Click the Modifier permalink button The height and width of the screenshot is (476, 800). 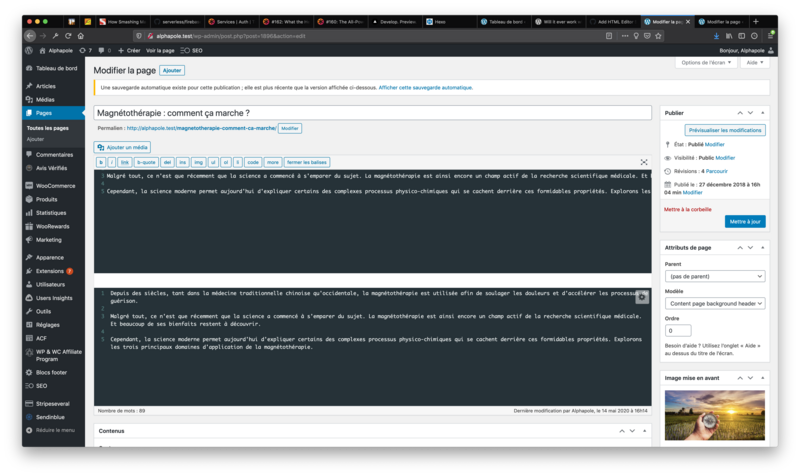tap(290, 128)
